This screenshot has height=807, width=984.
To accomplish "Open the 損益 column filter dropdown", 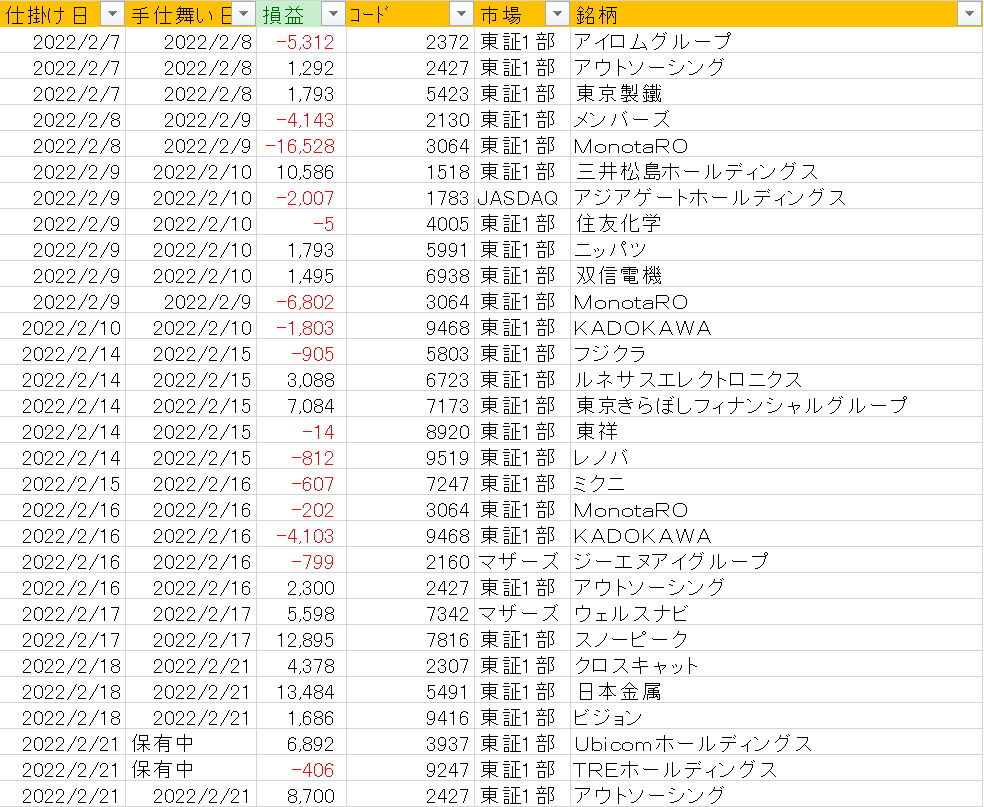I will point(334,14).
